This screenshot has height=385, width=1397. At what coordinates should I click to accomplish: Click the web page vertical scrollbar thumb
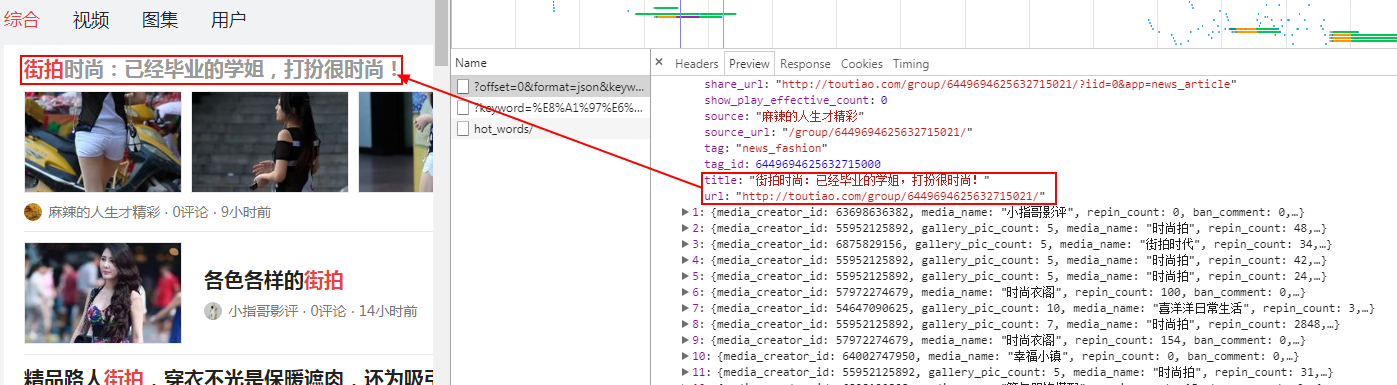[441, 33]
